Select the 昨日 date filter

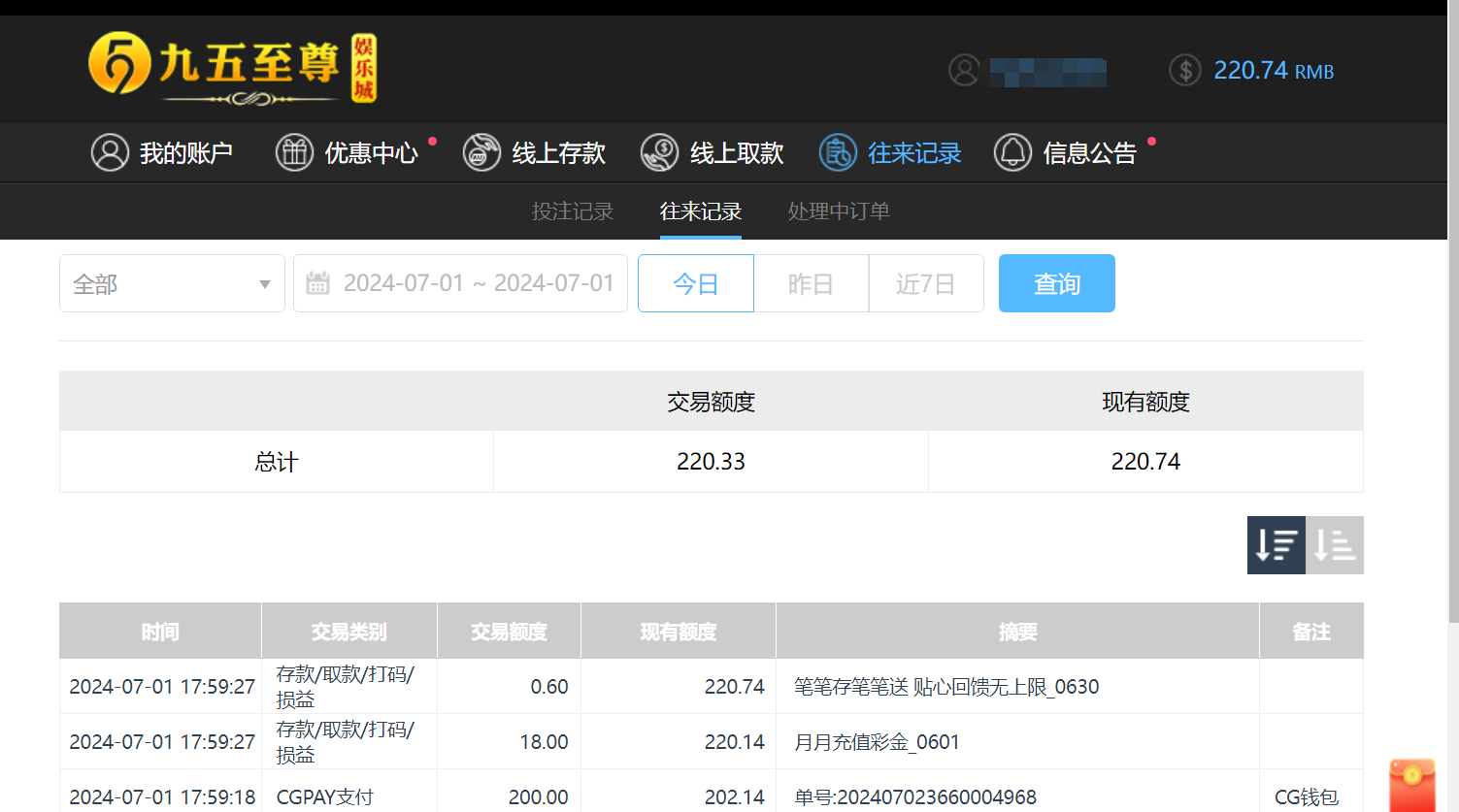coord(811,282)
